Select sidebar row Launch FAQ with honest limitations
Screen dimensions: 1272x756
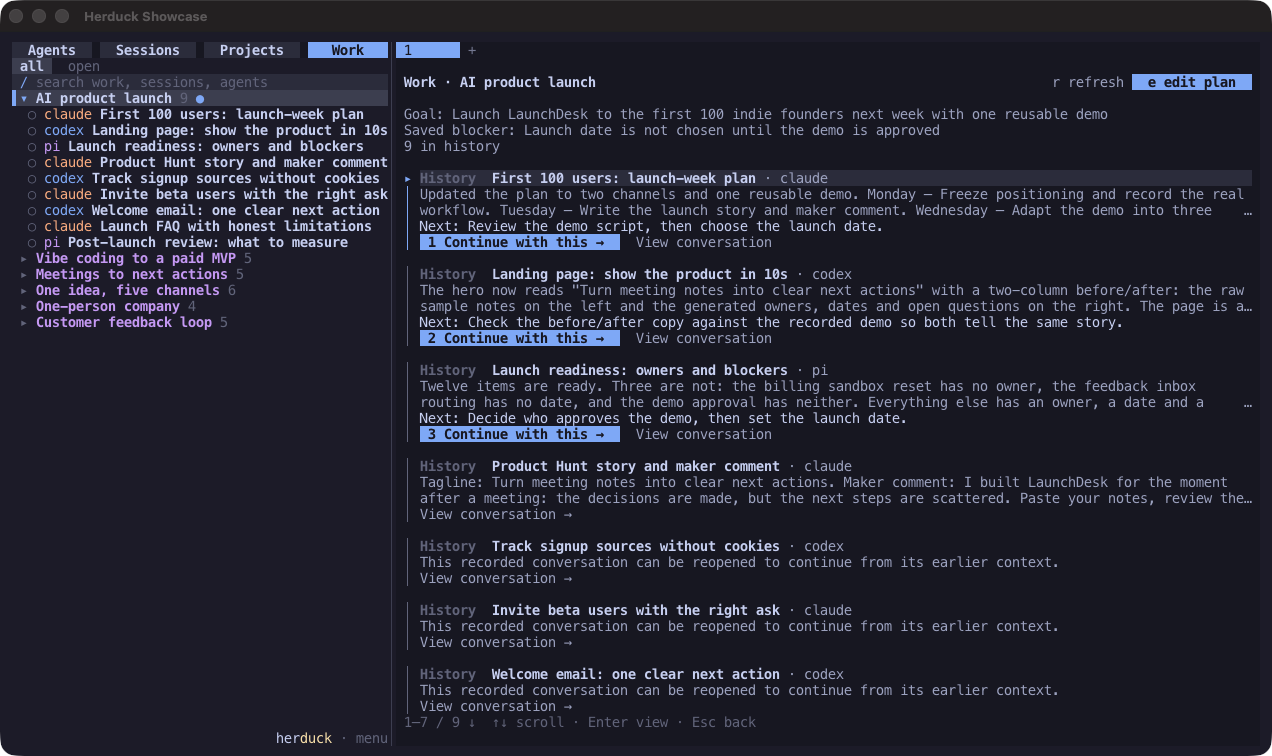[200, 226]
